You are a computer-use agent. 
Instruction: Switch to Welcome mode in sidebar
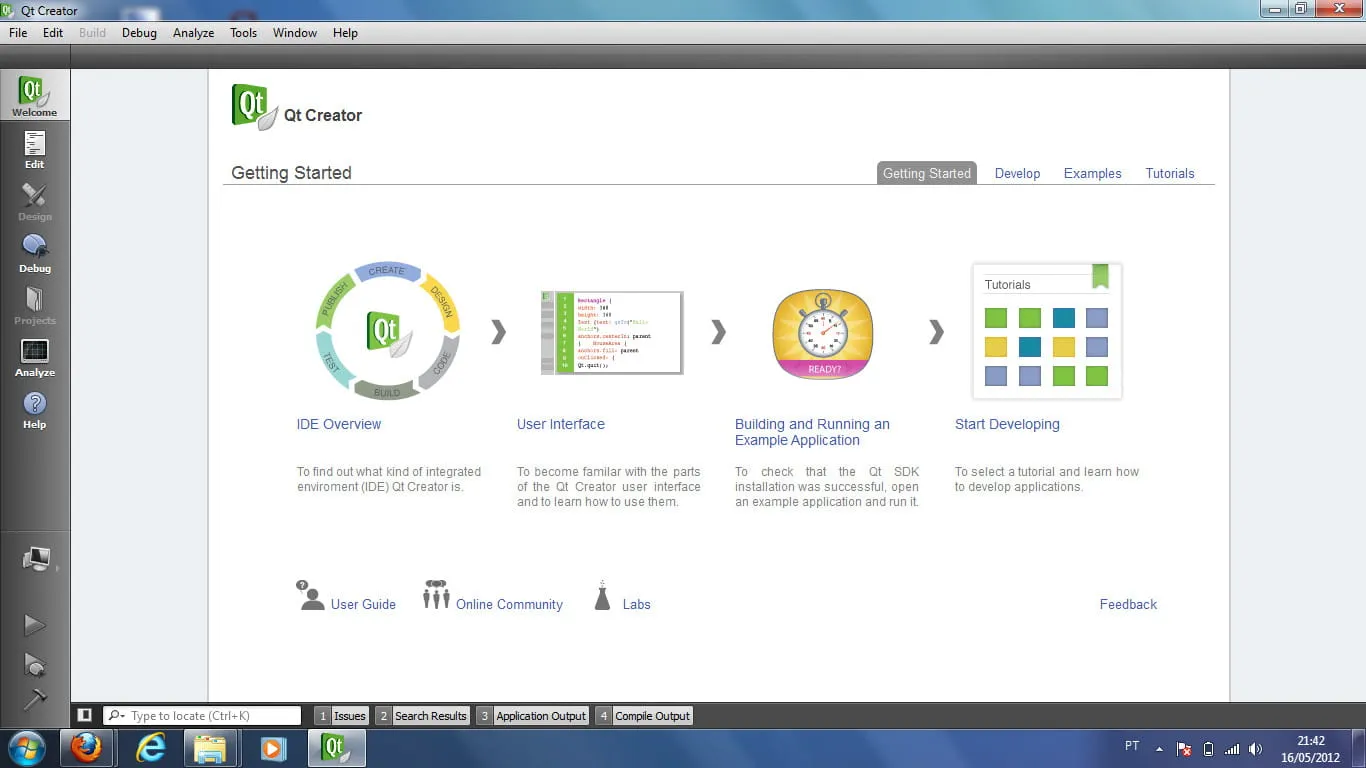(35, 96)
